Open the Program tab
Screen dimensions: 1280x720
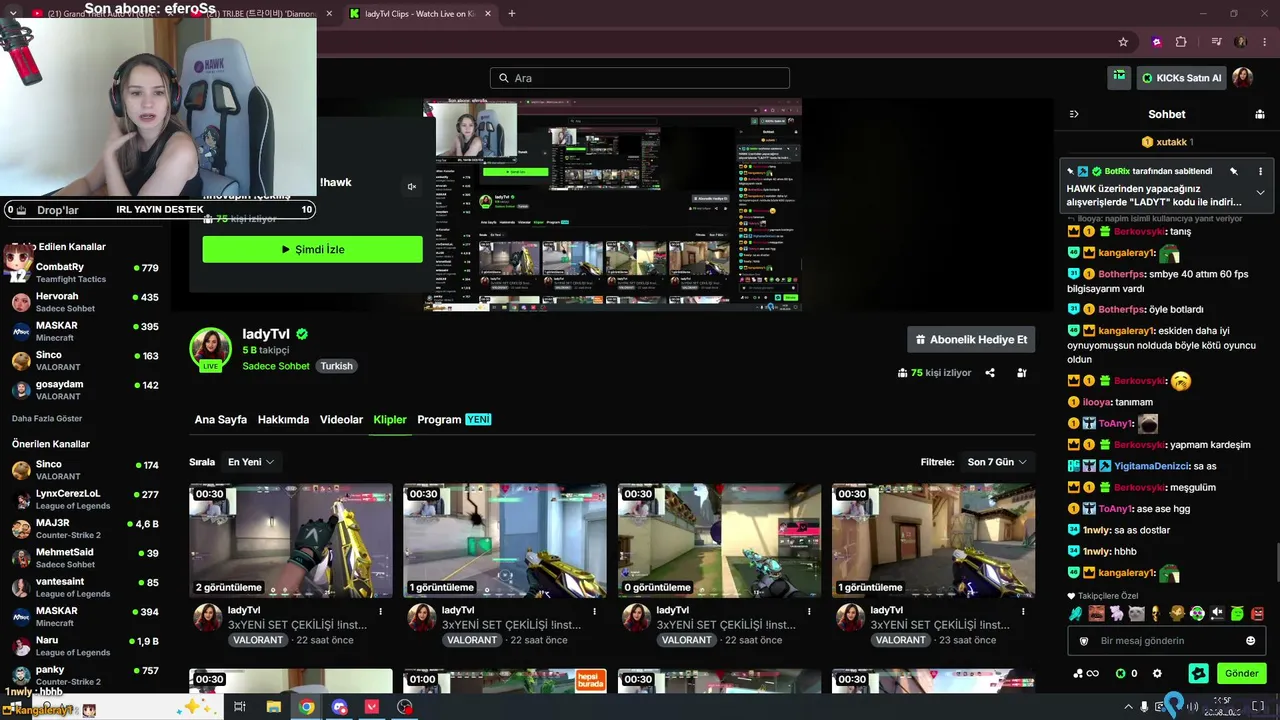tap(454, 420)
